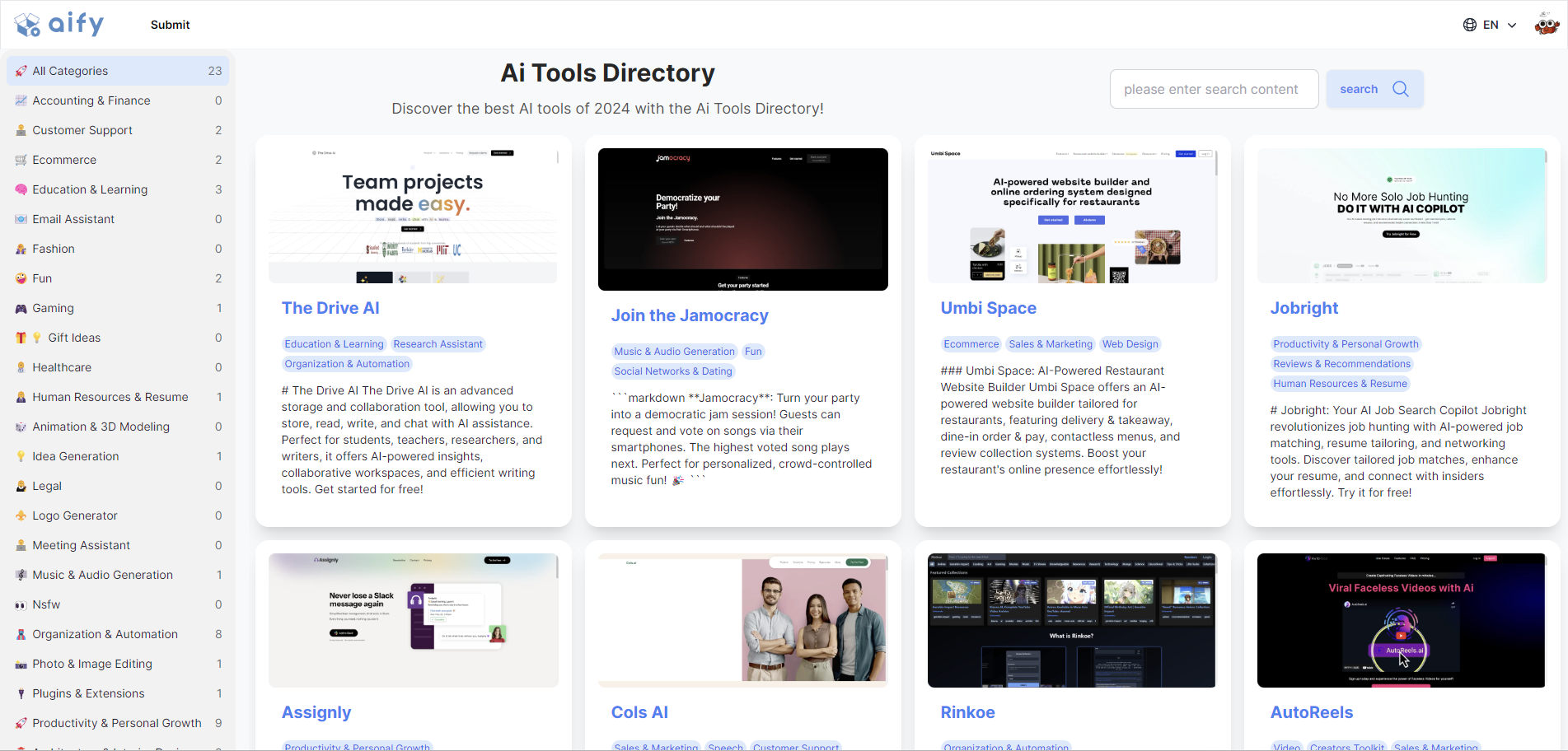
Task: Select the Meeting Assistant category label
Action: pos(81,545)
